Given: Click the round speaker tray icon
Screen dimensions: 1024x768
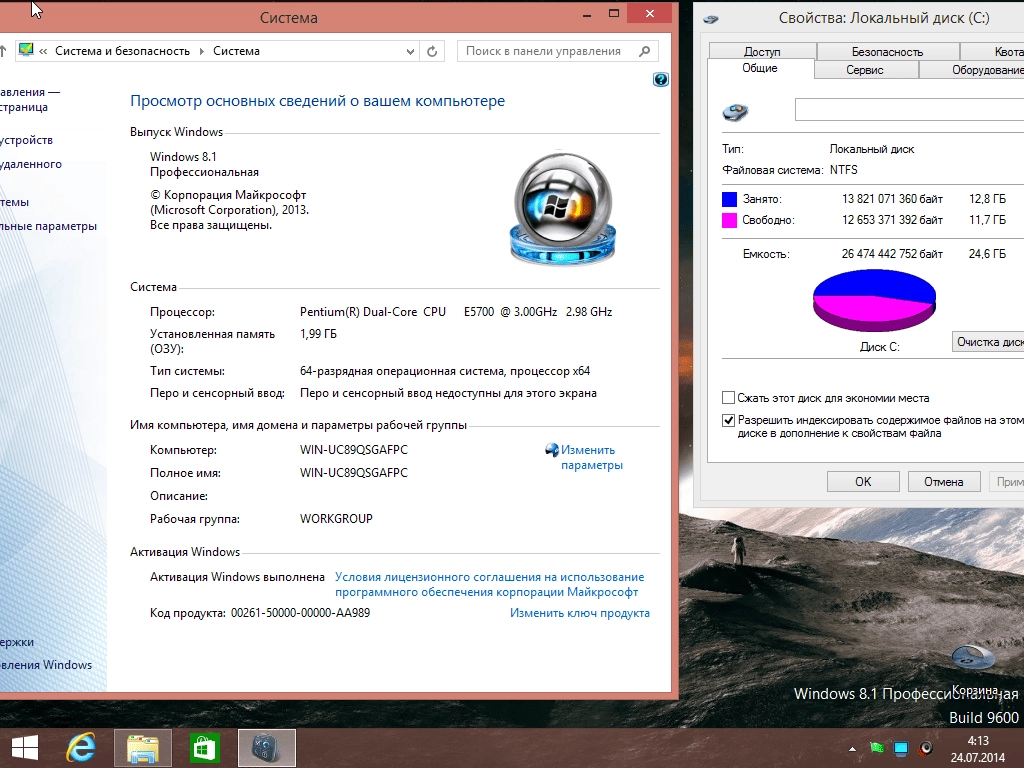Looking at the screenshot, I should point(925,748).
